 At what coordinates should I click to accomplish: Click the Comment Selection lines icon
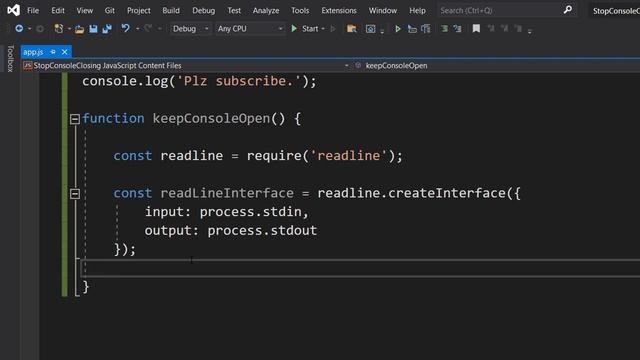(x=444, y=29)
